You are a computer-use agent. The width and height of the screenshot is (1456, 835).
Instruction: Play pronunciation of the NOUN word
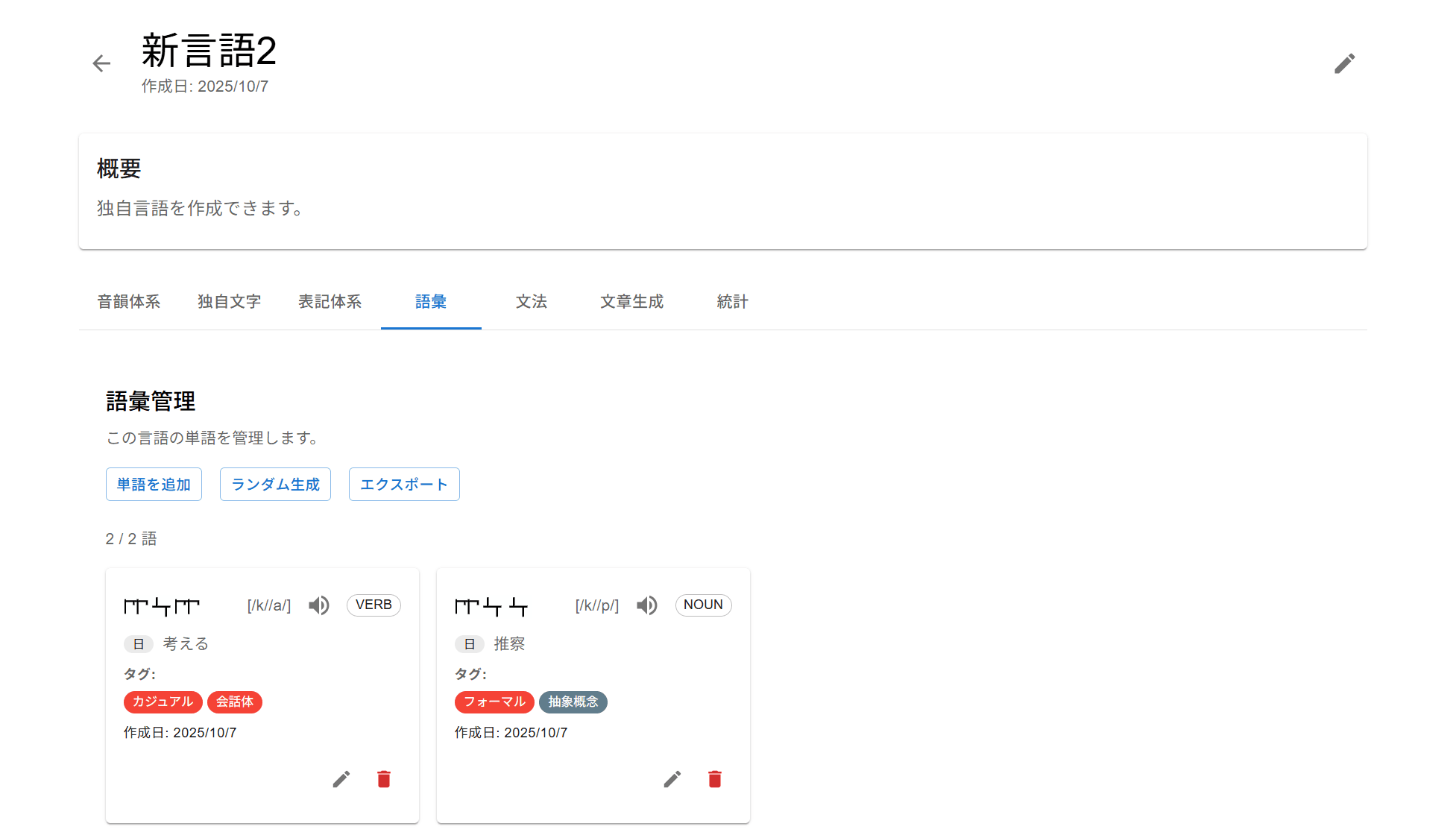pos(647,605)
